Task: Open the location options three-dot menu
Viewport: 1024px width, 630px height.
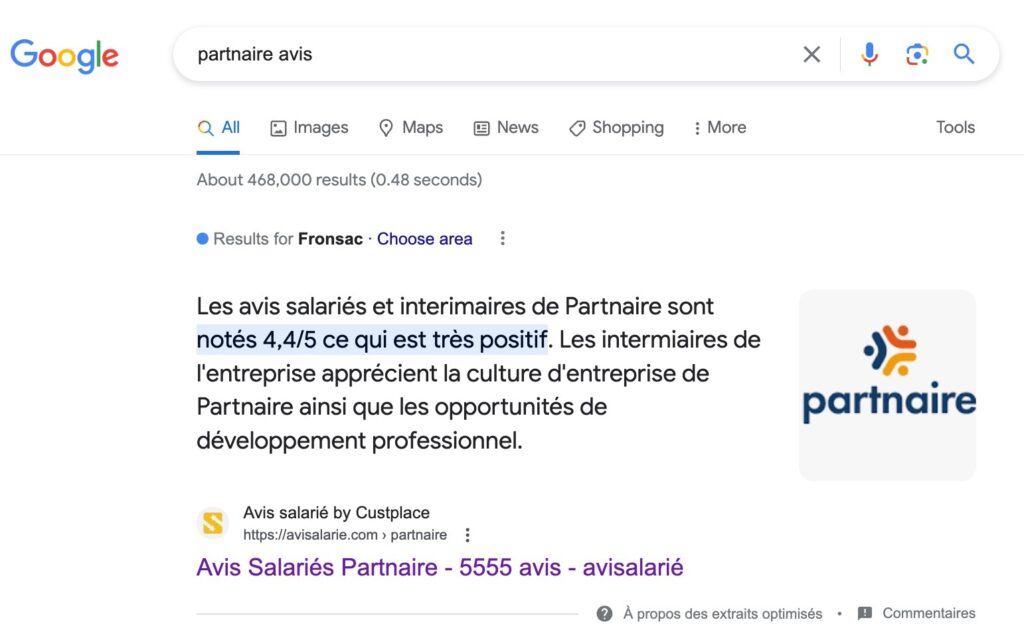Action: coord(502,239)
